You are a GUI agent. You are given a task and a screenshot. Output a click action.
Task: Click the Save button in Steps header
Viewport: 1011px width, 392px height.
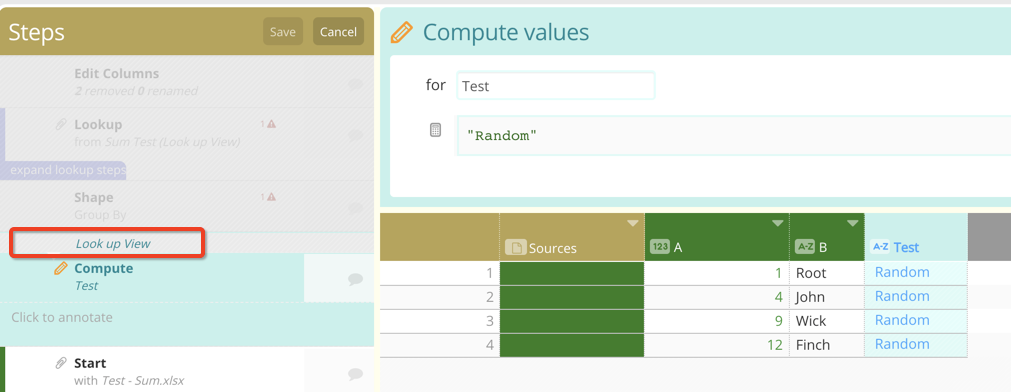282,32
